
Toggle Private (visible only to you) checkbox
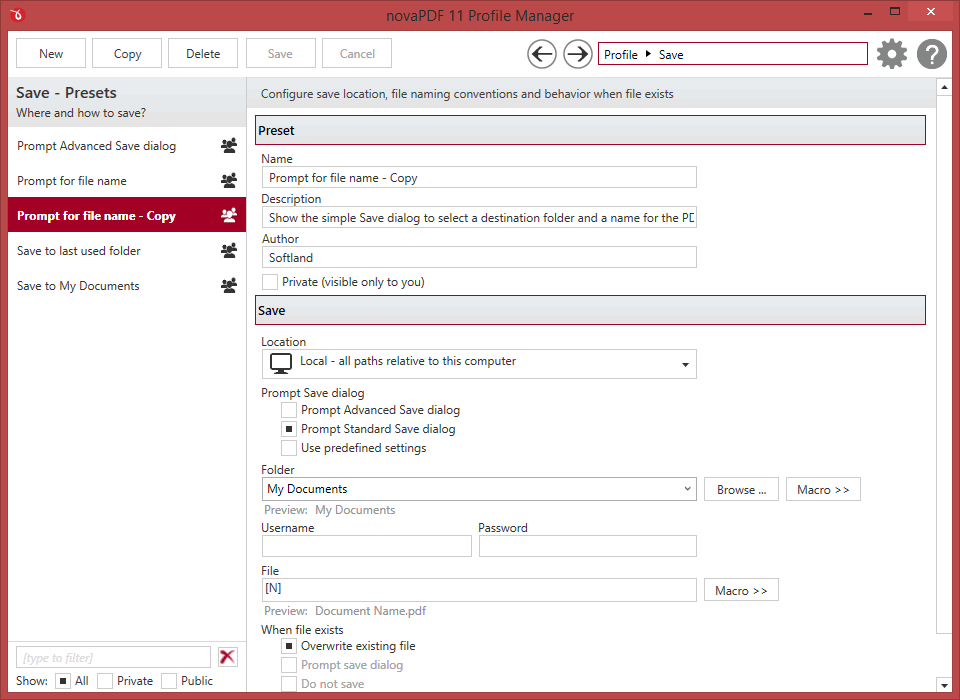click(269, 282)
